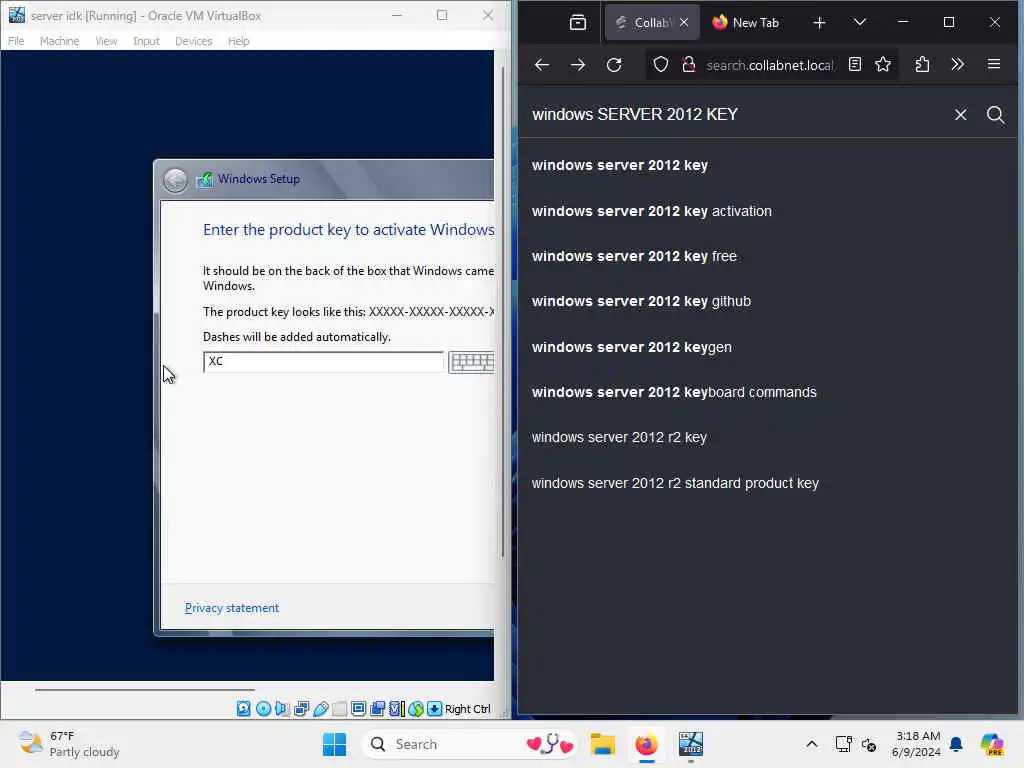The image size is (1024, 768).
Task: Click the CPU virtualization V icon in status bar
Action: (x=396, y=709)
